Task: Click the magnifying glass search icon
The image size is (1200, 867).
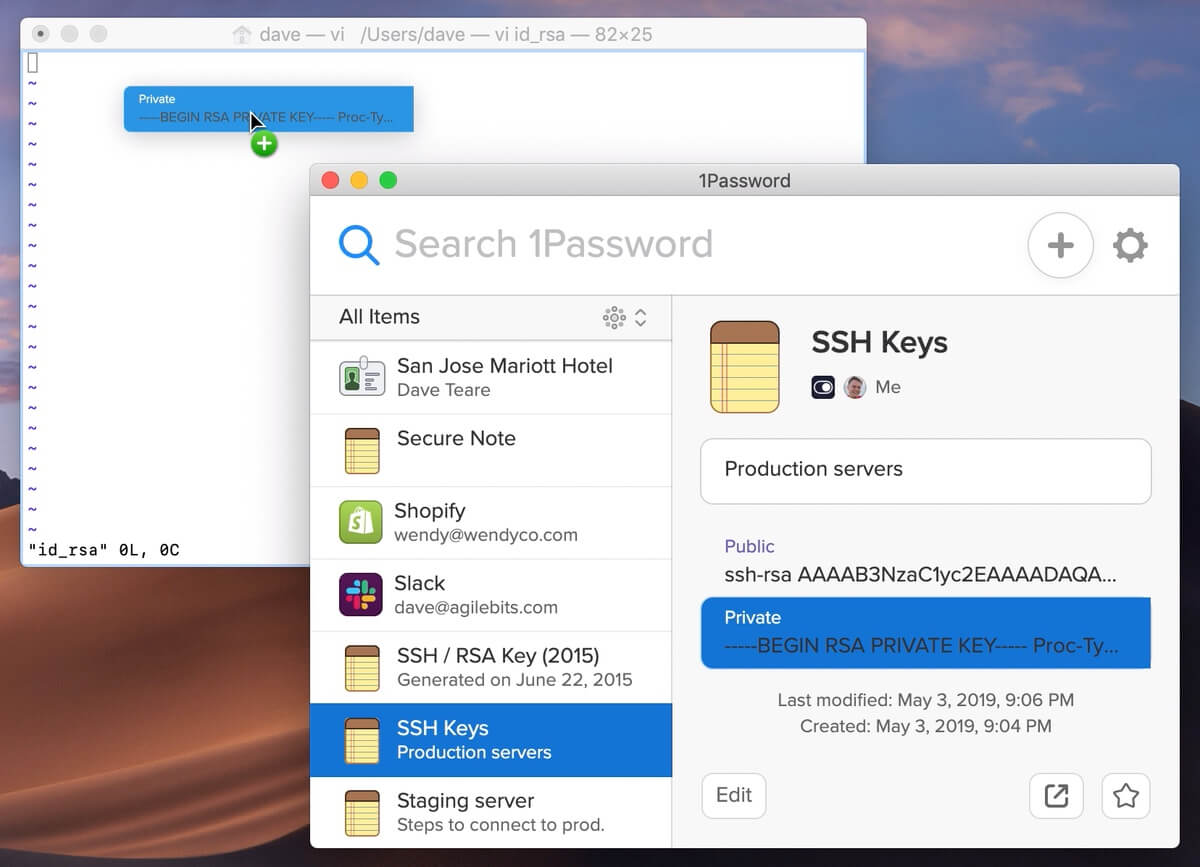Action: (x=358, y=243)
